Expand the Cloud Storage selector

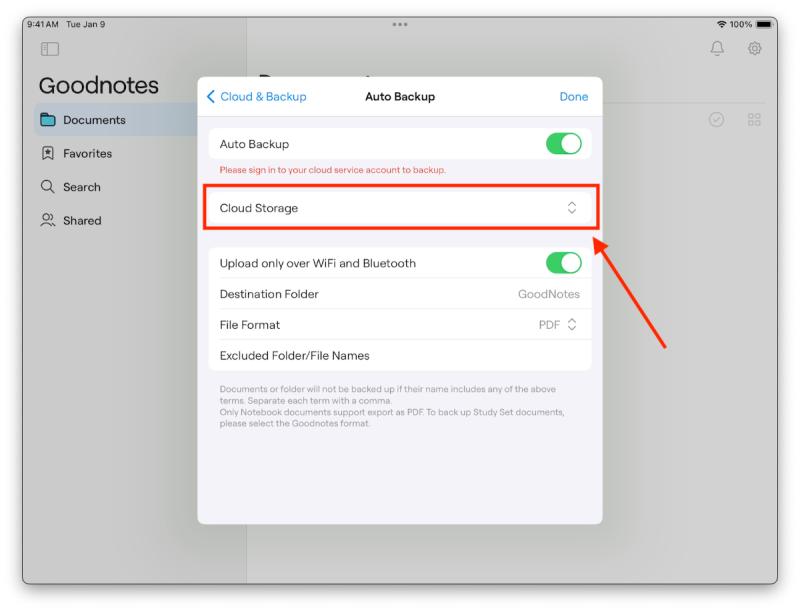click(571, 208)
